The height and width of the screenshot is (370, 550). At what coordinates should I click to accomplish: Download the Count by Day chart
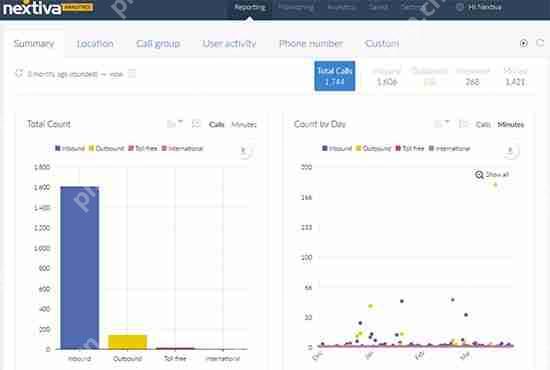(511, 151)
